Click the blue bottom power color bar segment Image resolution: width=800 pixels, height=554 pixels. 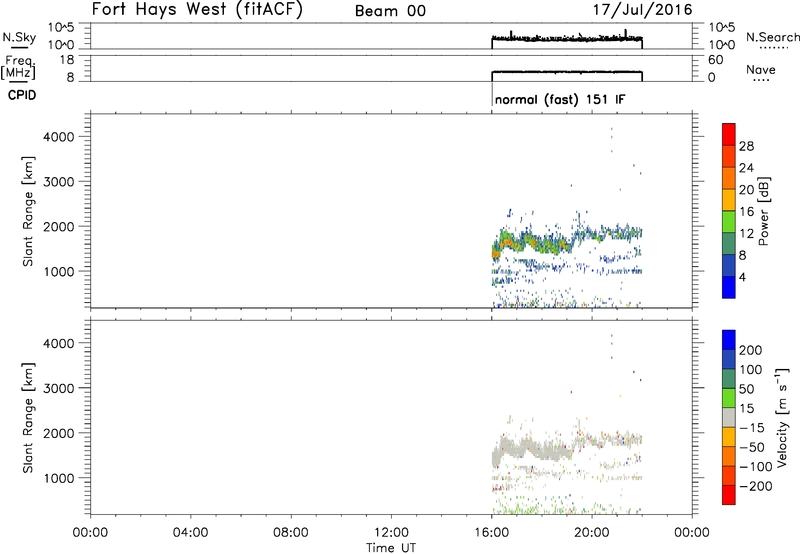[x=729, y=287]
